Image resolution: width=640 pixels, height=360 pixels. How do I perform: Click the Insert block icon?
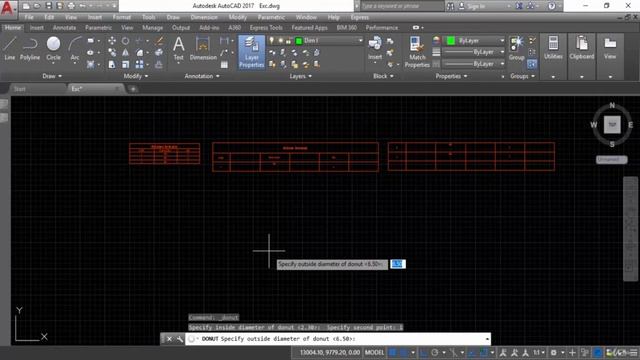click(375, 49)
